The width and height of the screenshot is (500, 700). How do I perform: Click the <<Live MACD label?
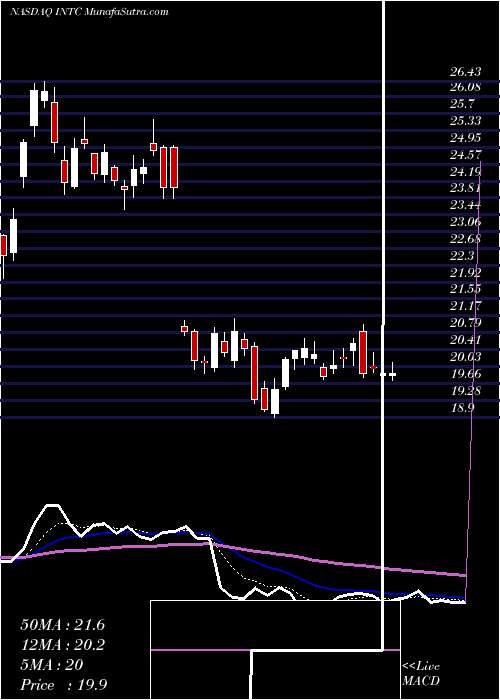point(421,674)
